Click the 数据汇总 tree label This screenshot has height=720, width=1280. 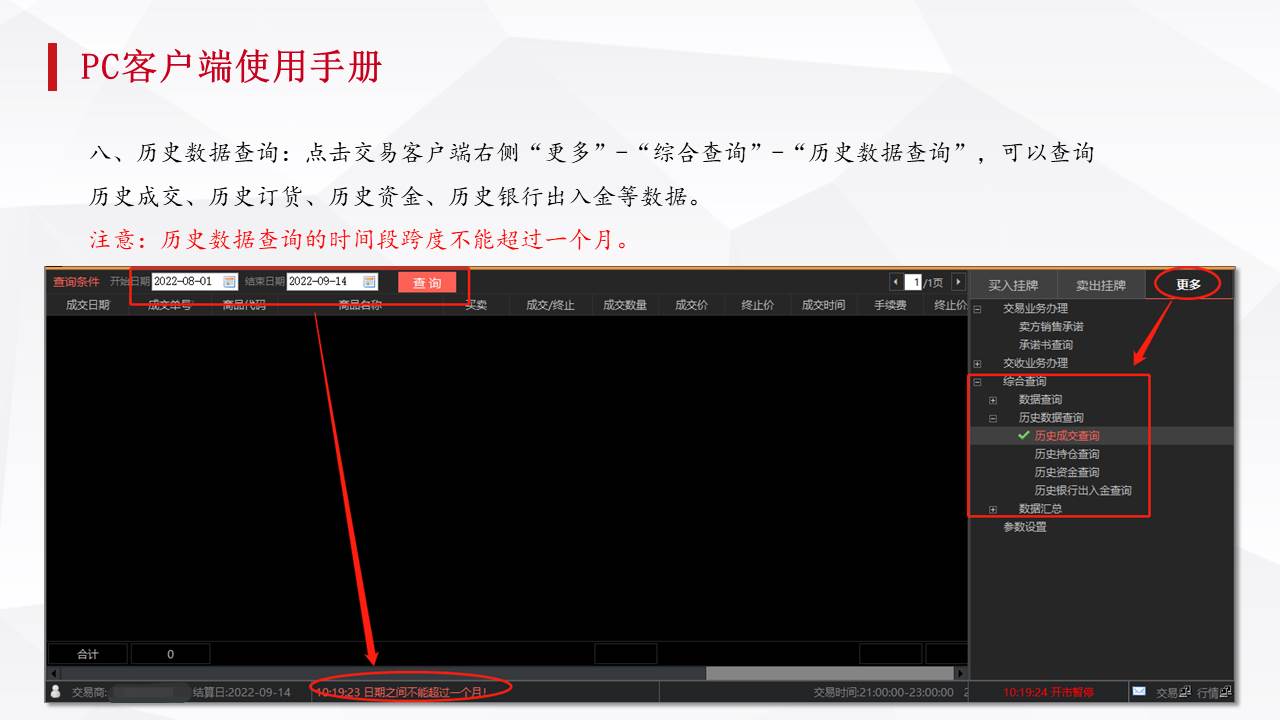coord(1041,509)
